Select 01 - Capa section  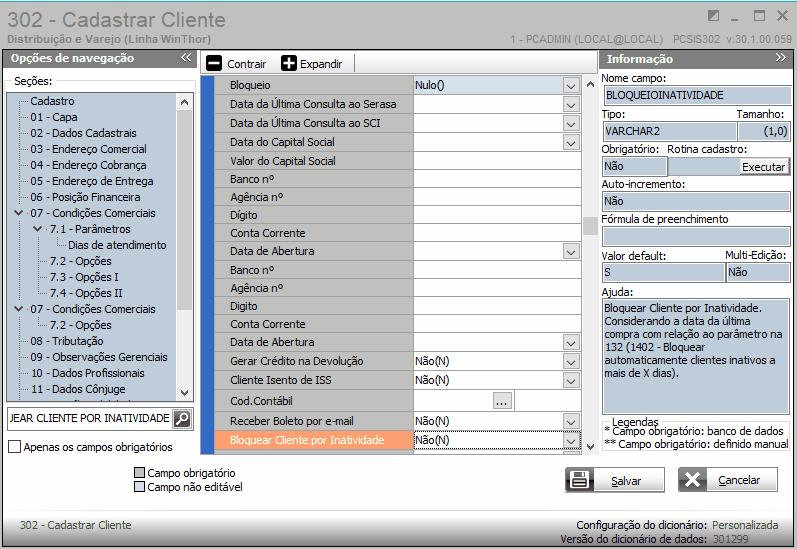tap(54, 117)
